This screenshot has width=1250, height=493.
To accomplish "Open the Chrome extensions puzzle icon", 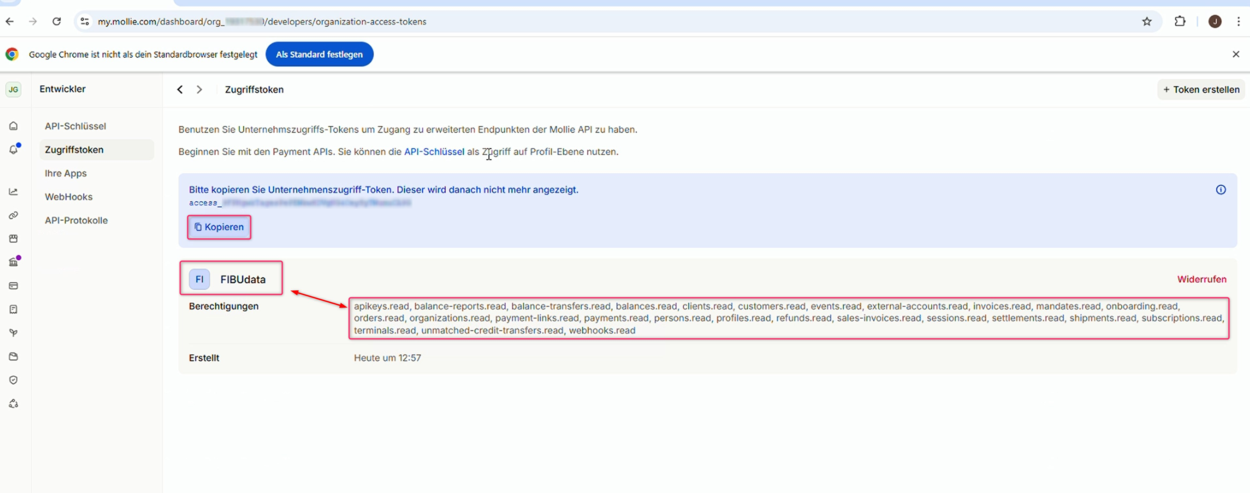I will (x=1180, y=21).
